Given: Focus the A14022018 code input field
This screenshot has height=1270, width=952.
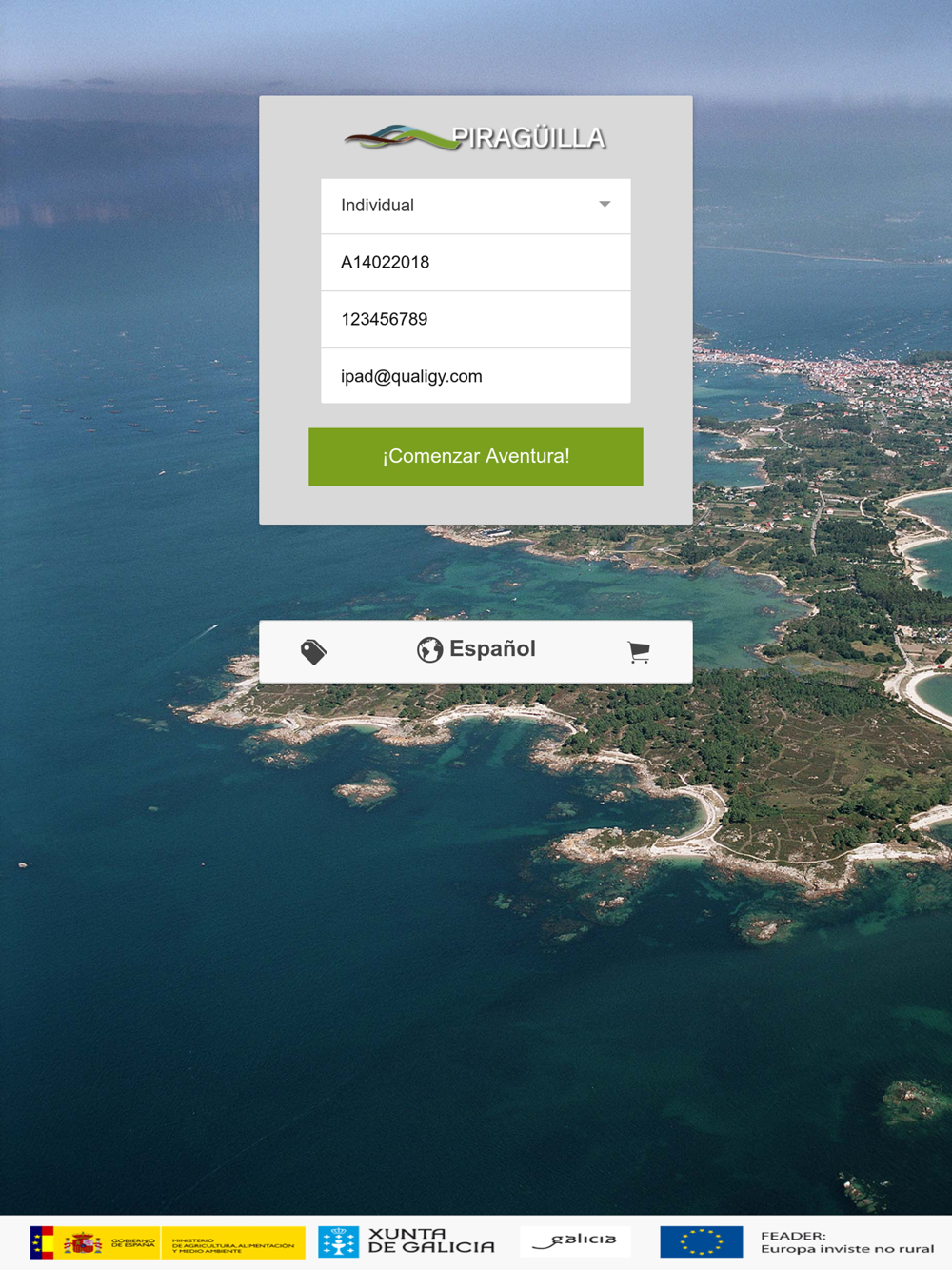Looking at the screenshot, I should coord(476,263).
